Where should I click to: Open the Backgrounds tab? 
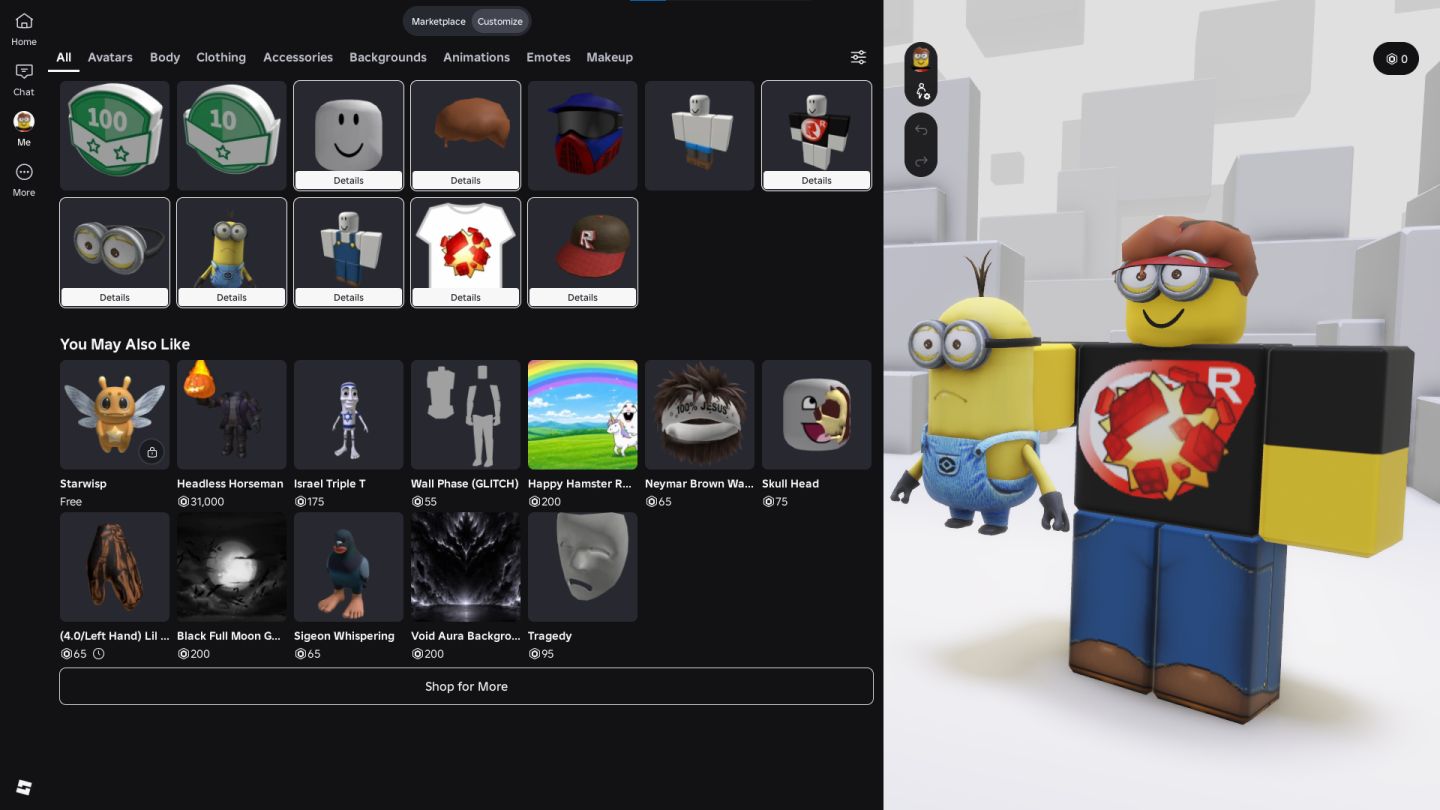tap(388, 57)
